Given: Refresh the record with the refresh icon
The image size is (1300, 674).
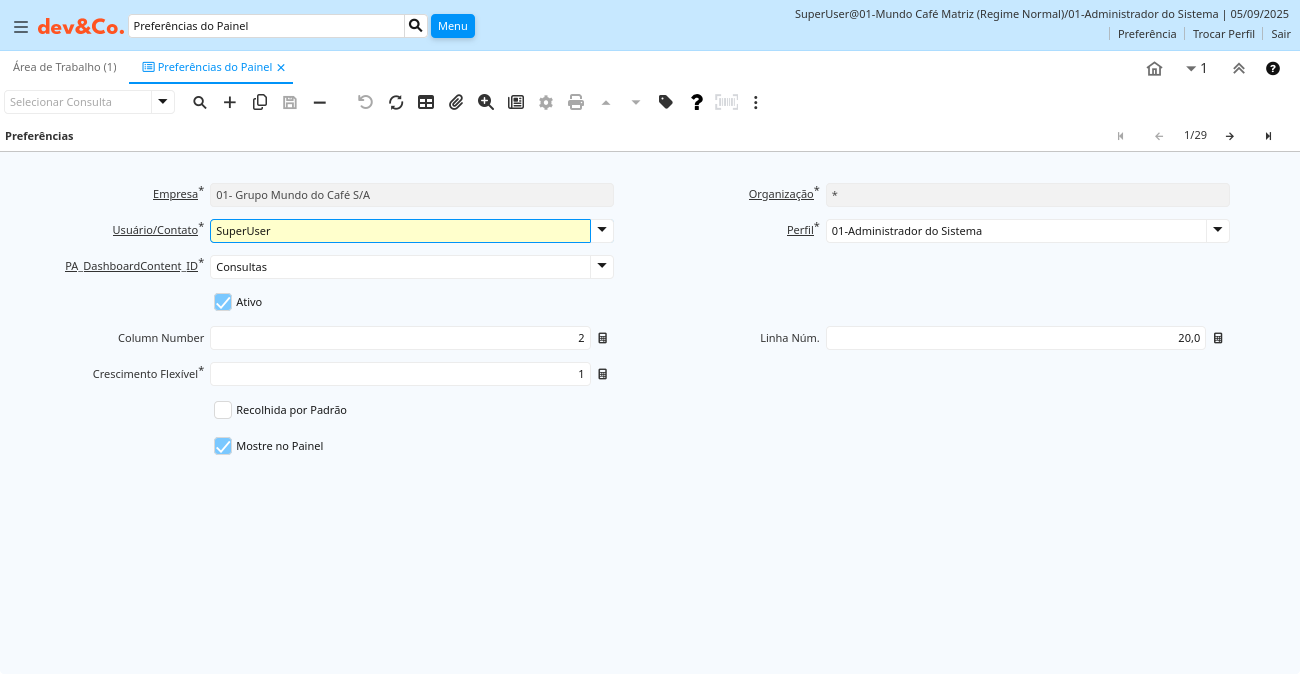Looking at the screenshot, I should pyautogui.click(x=396, y=102).
